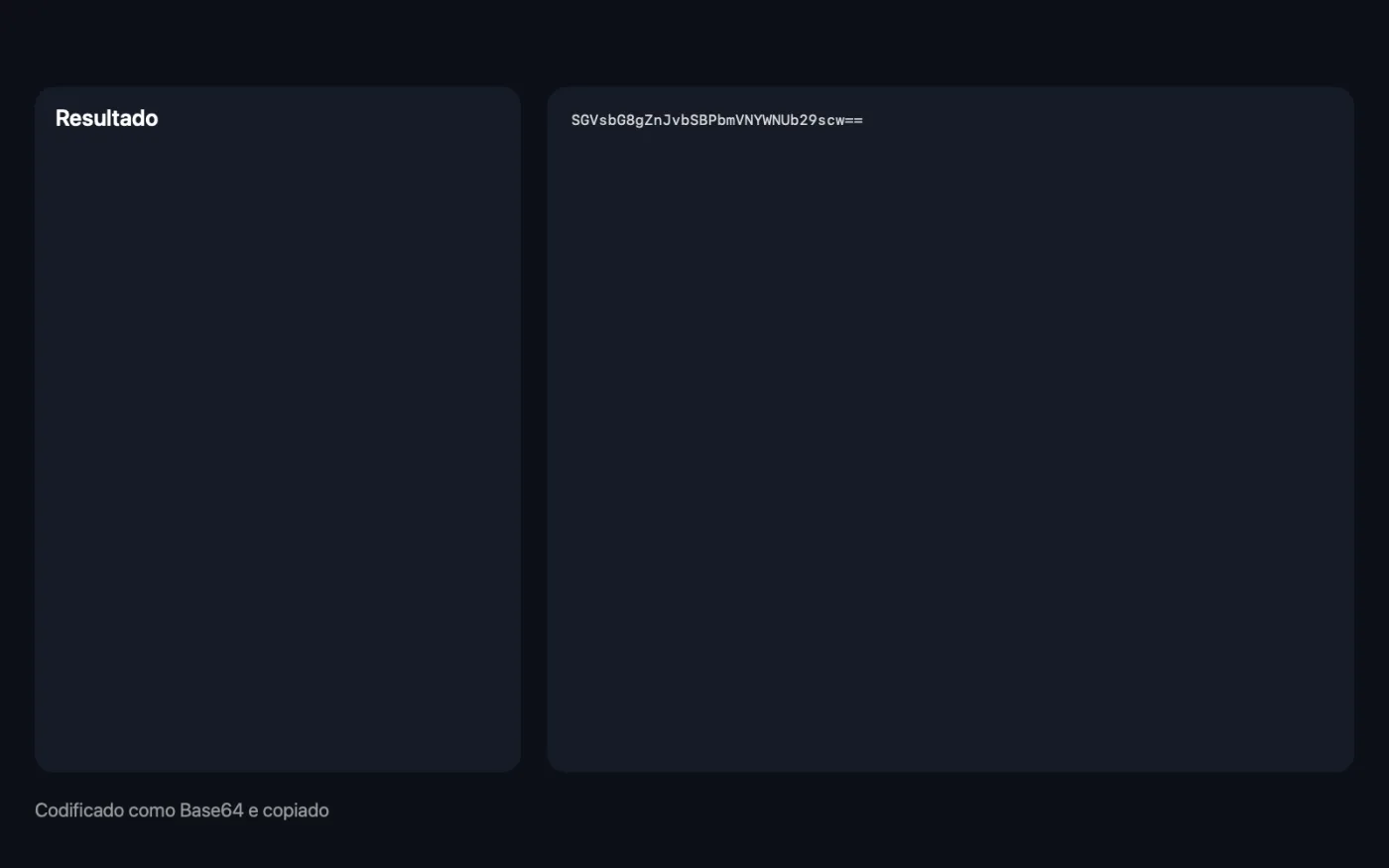Click the bottom of the Resultado panel
The width and height of the screenshot is (1389, 868).
click(x=278, y=754)
